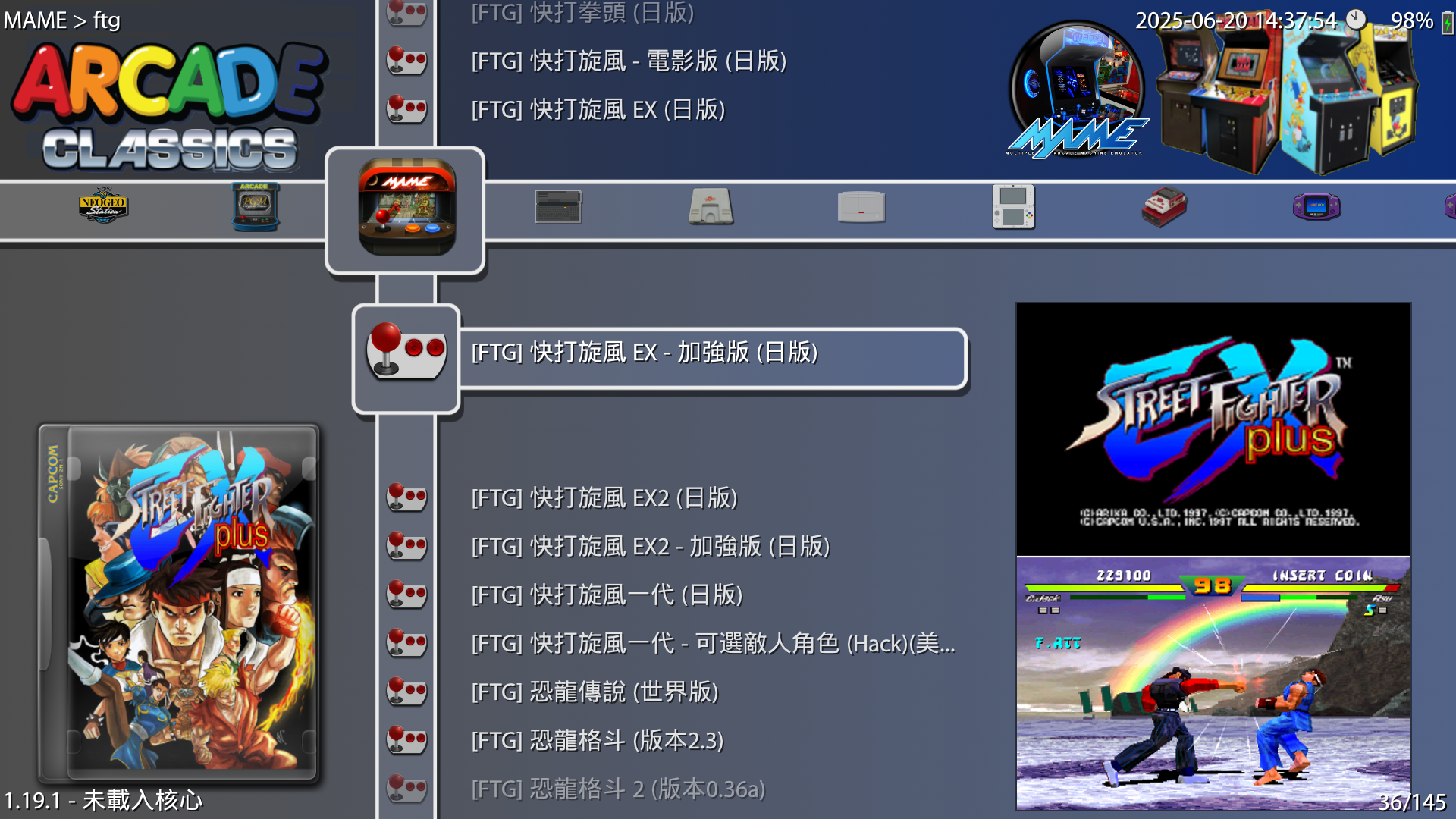Click the 98% battery percentage
This screenshot has width=1456, height=819.
(x=1412, y=20)
